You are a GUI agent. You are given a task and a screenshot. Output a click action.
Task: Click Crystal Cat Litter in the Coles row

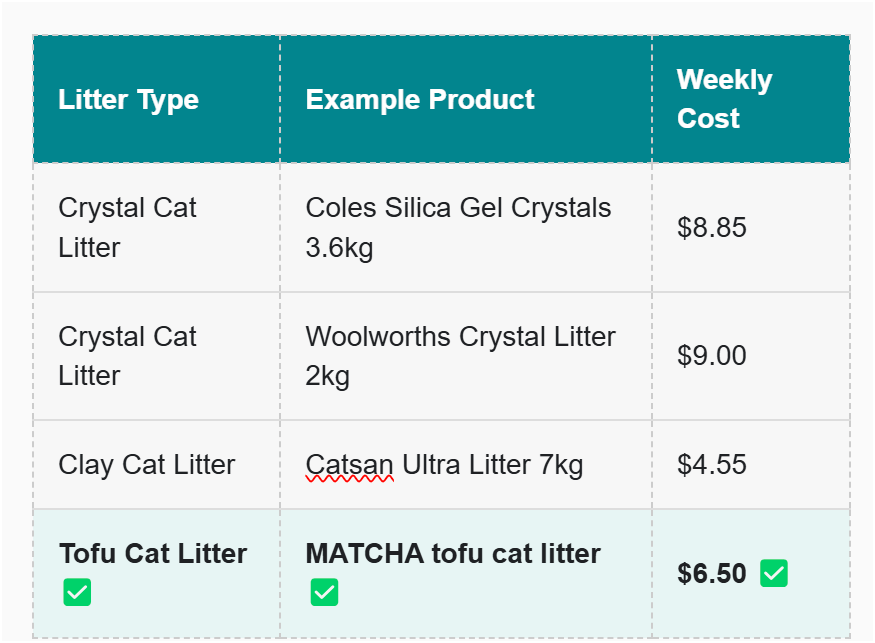click(127, 227)
